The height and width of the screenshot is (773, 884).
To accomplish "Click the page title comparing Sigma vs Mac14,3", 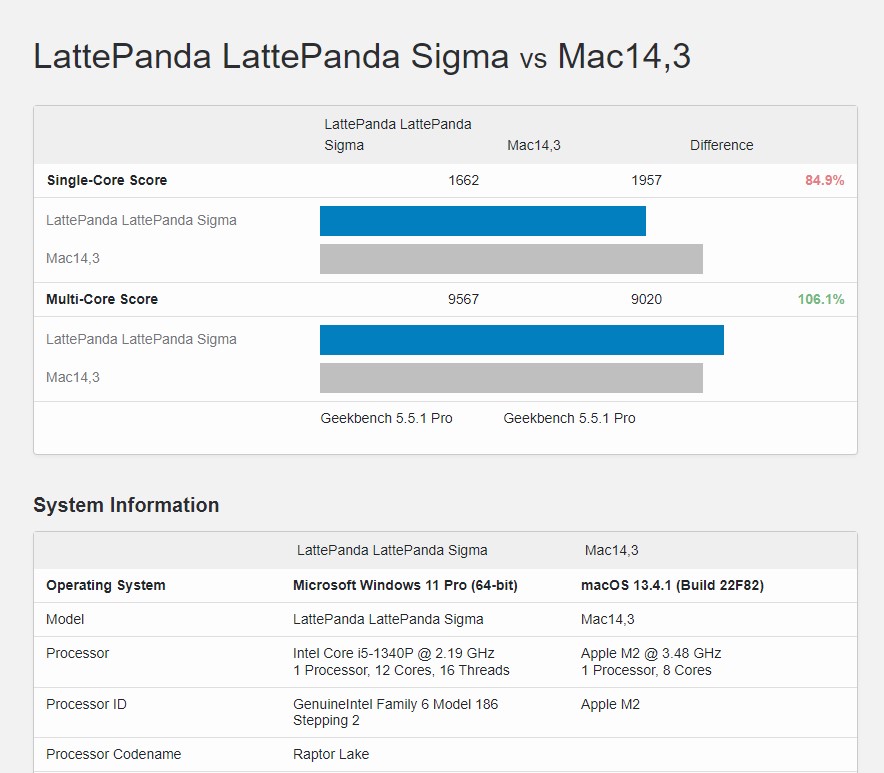I will (x=362, y=56).
